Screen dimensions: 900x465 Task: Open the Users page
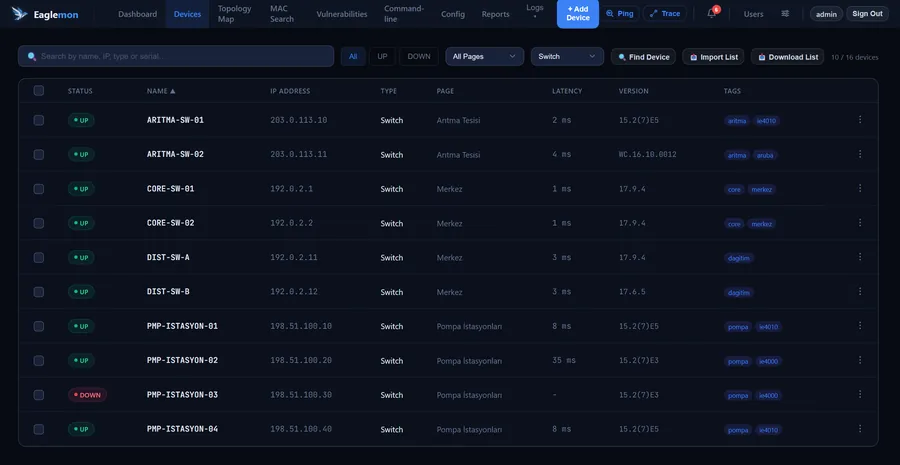753,14
